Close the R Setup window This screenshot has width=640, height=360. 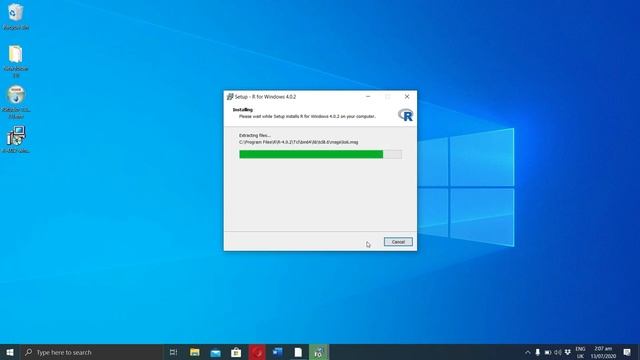(x=407, y=97)
